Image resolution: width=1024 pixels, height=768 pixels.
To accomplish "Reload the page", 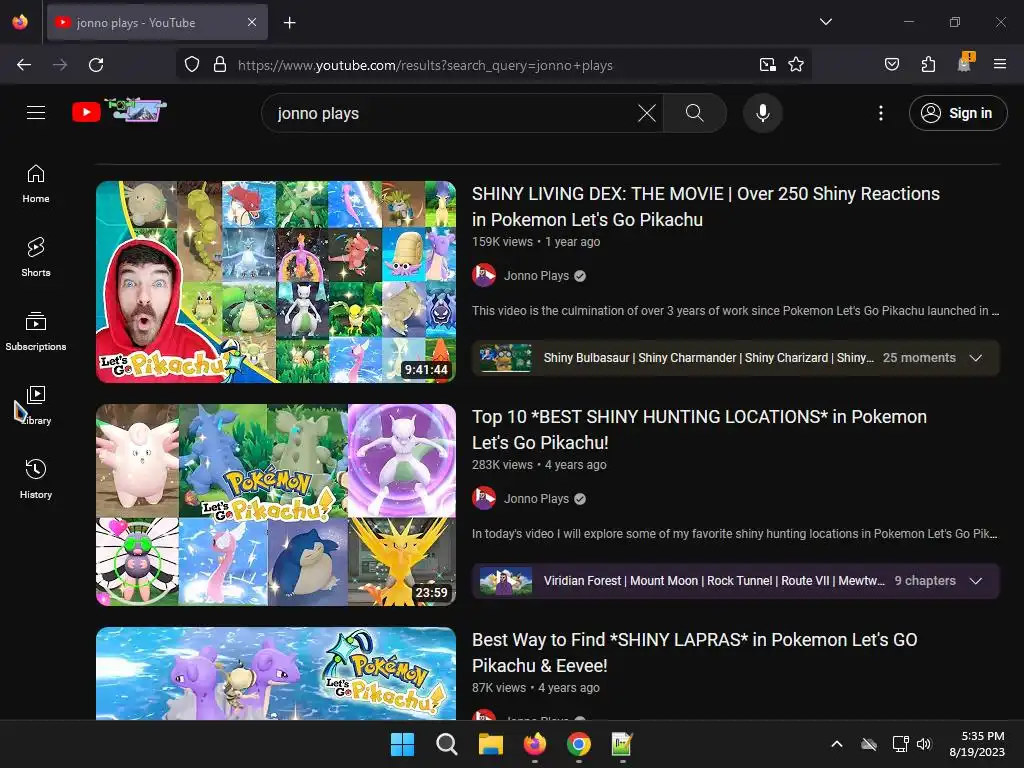I will (96, 65).
